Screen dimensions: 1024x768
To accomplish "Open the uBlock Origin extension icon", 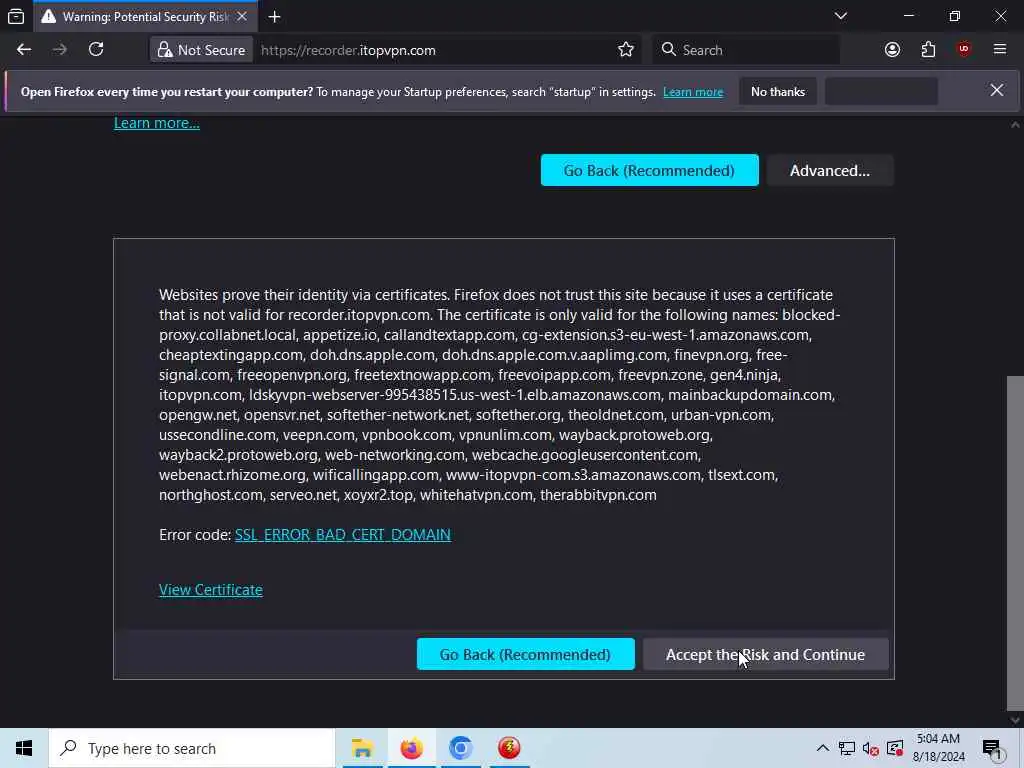I will pos(964,50).
